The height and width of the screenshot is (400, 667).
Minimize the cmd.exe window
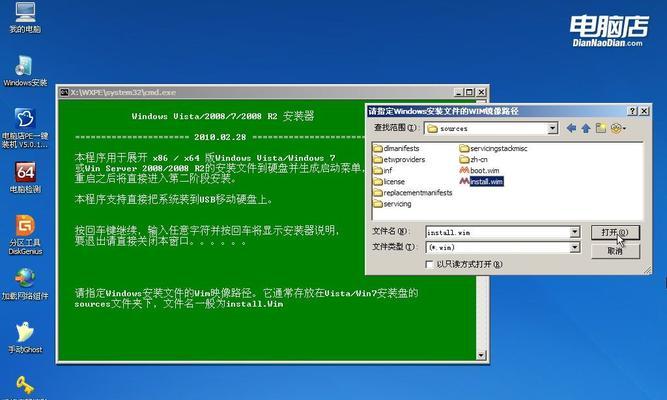point(459,92)
